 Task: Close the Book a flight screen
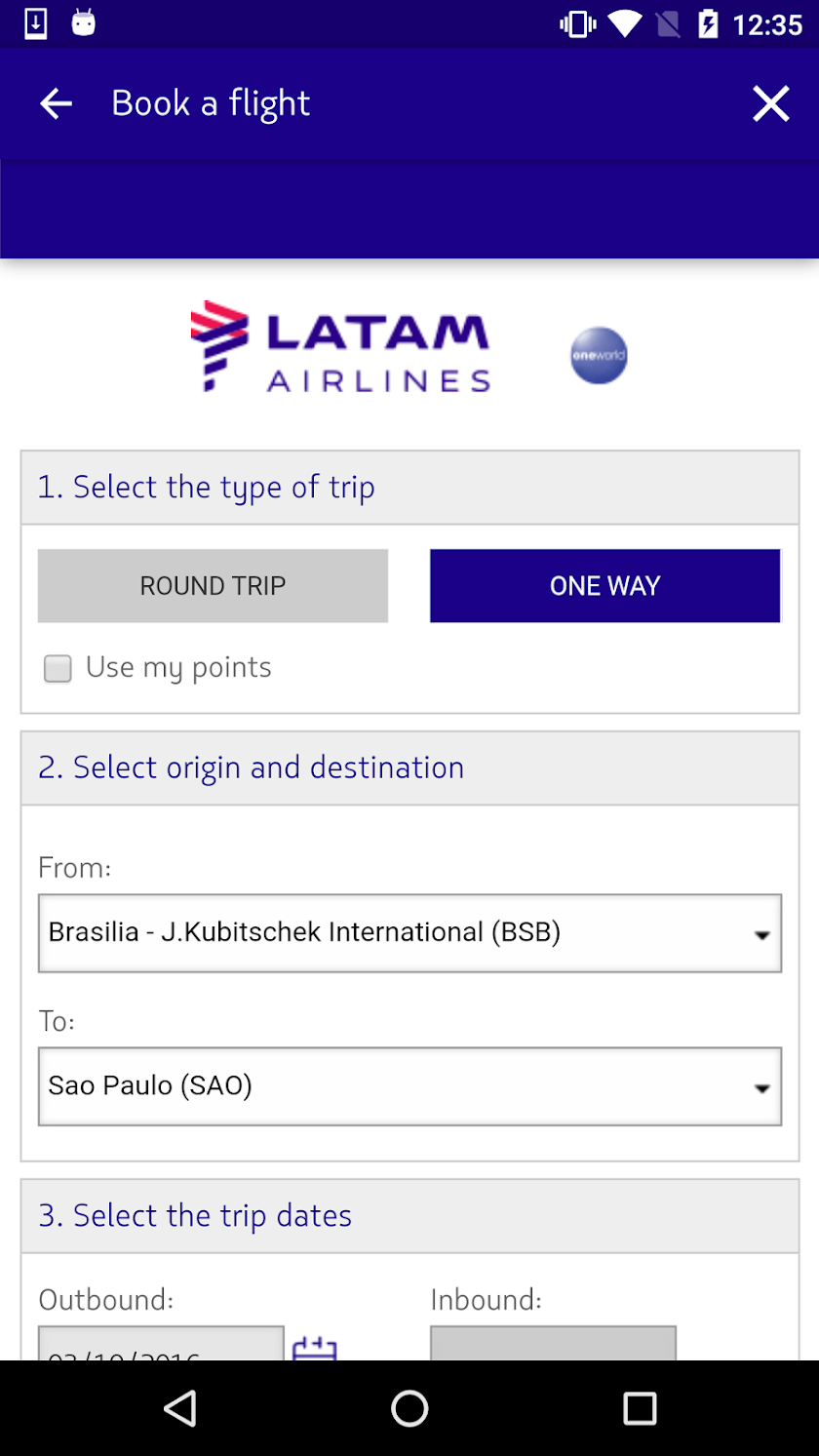(770, 103)
